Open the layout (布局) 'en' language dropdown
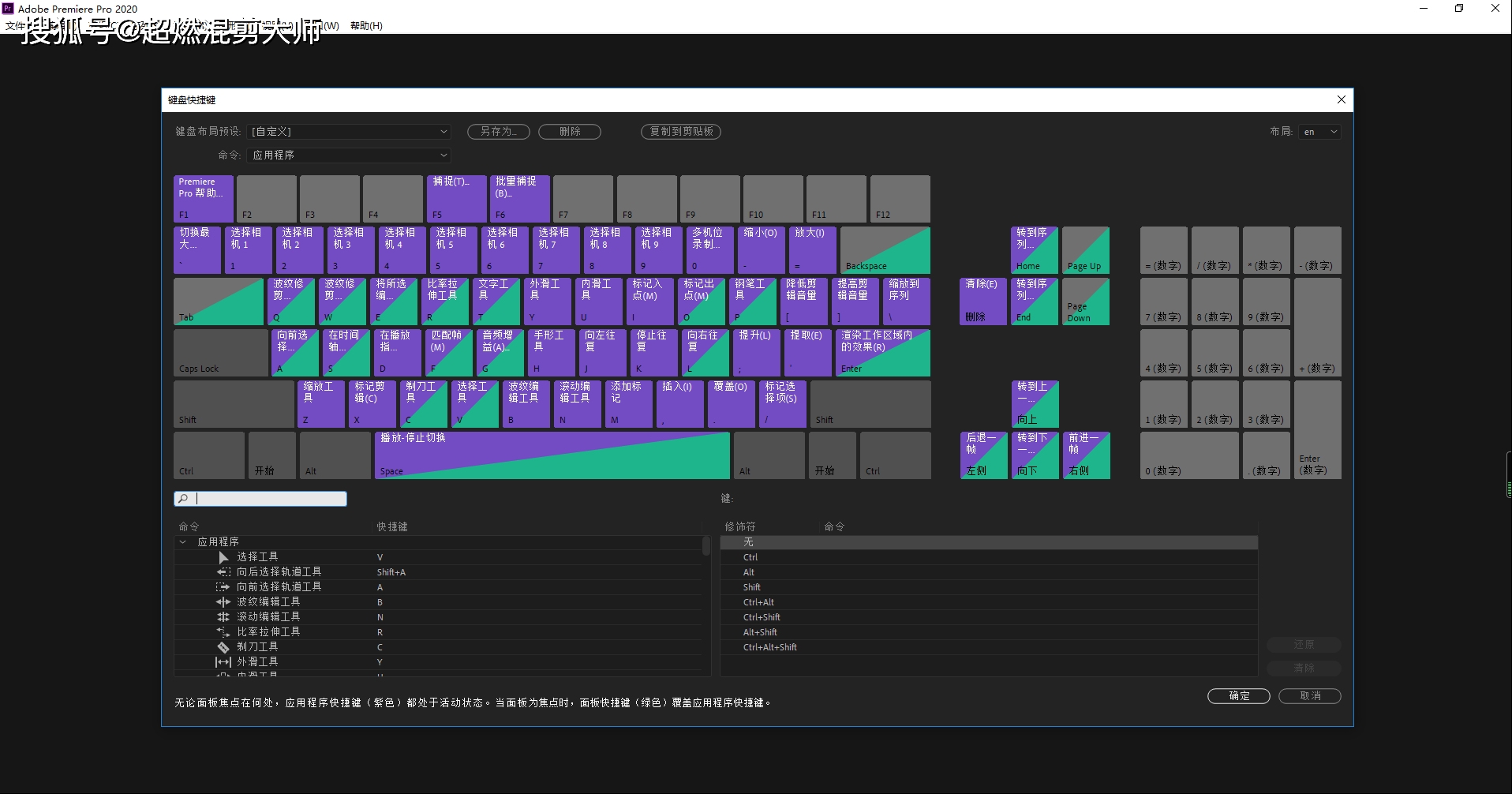The image size is (1512, 794). 1320,132
